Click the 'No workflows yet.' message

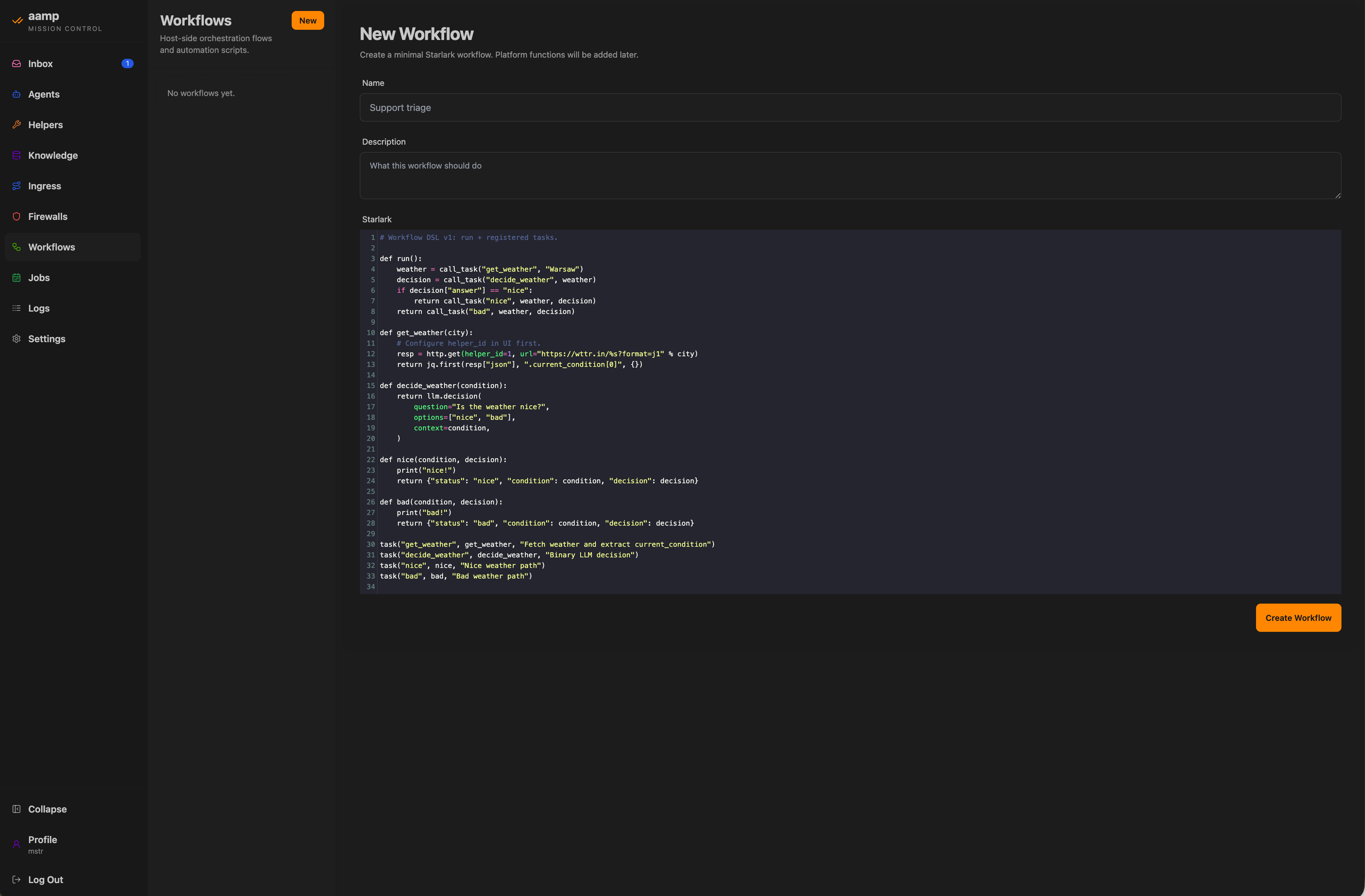(201, 93)
